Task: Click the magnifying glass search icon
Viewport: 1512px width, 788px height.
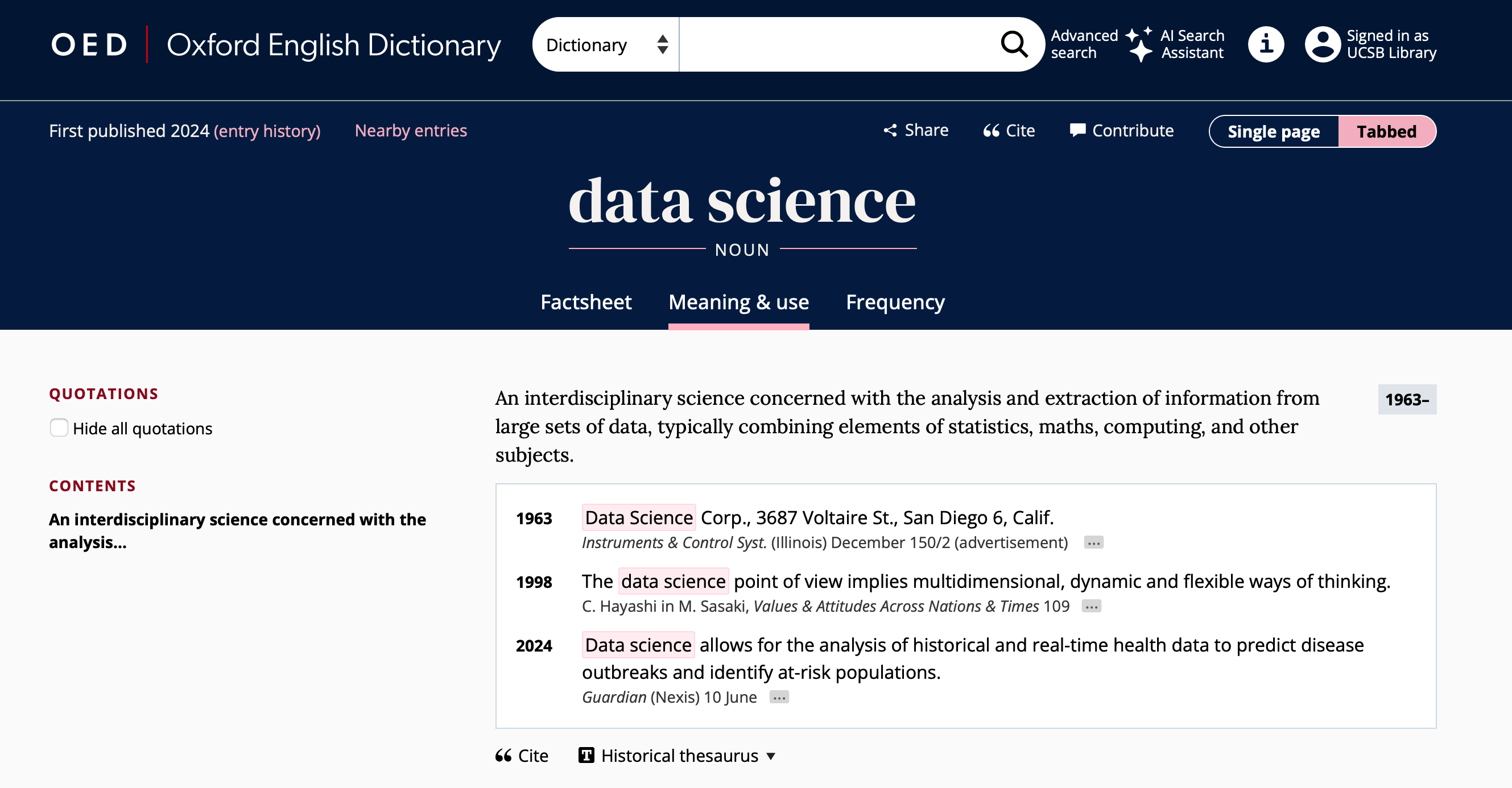Action: tap(1014, 44)
